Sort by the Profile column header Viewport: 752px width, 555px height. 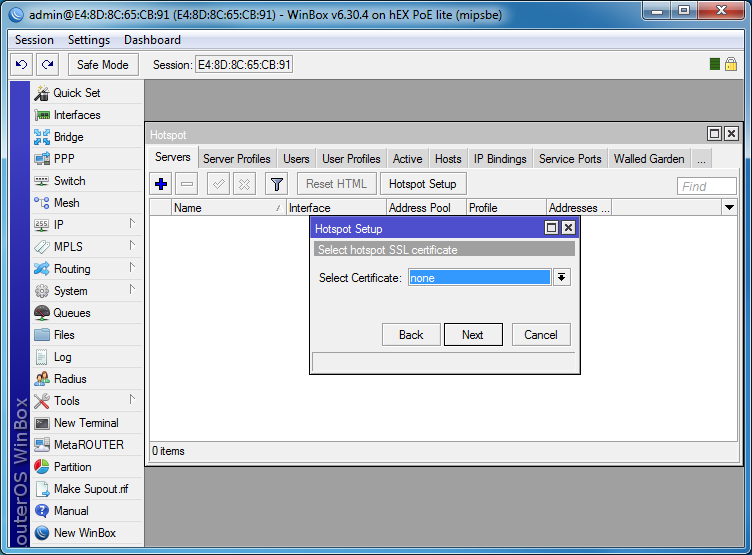[506, 208]
